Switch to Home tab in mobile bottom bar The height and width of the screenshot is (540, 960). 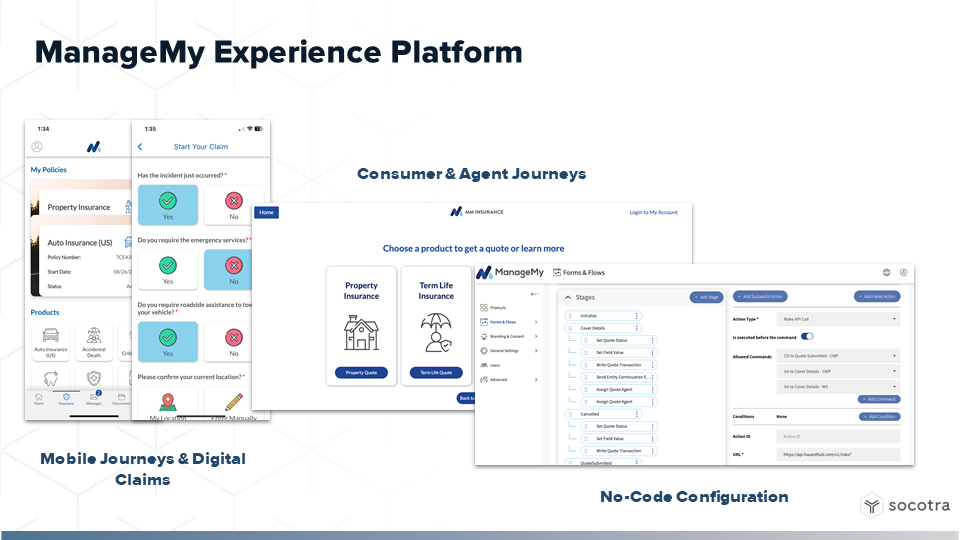click(x=39, y=399)
